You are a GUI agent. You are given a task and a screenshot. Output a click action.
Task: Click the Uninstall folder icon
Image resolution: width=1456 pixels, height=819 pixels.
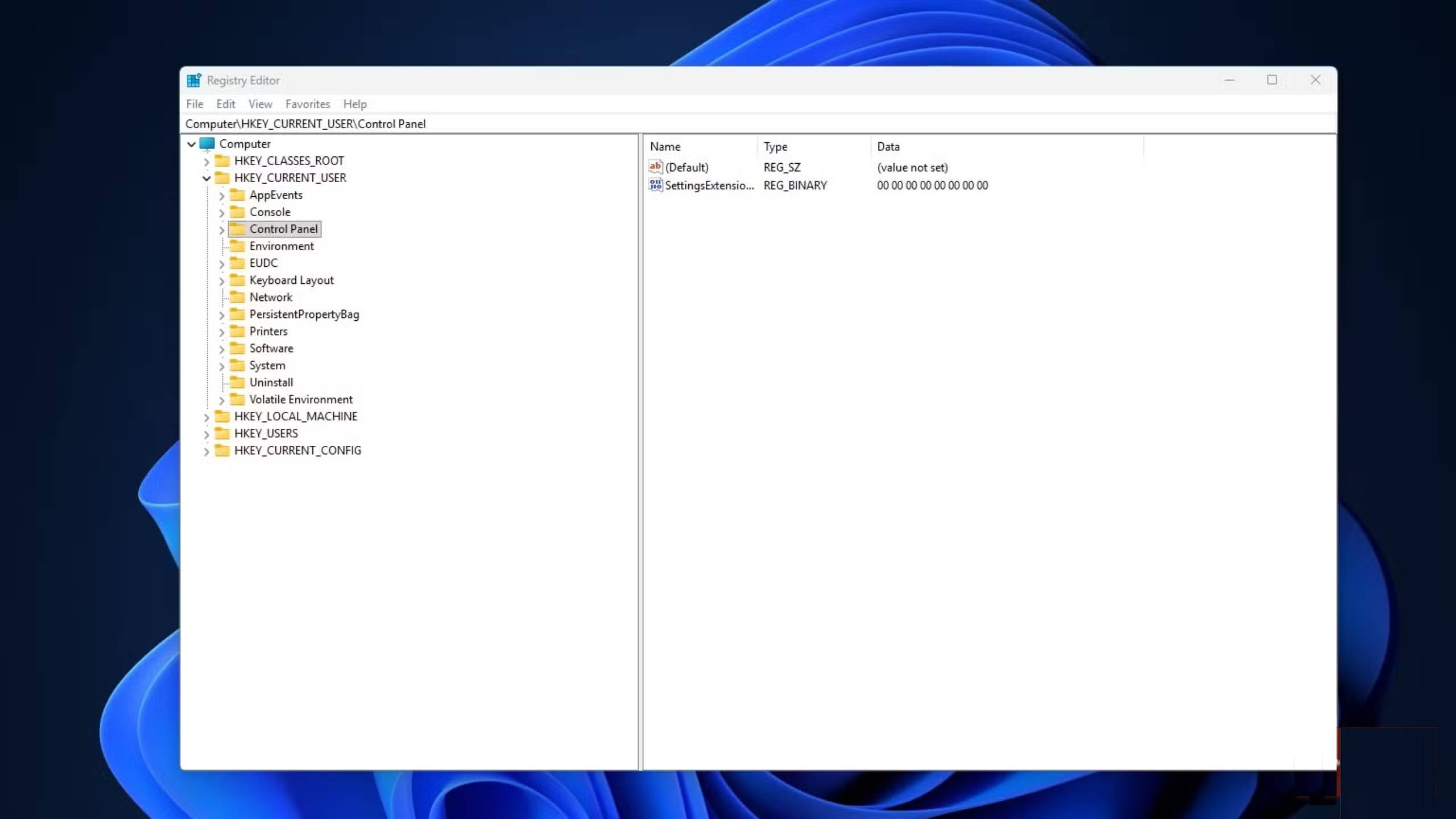pos(237,382)
